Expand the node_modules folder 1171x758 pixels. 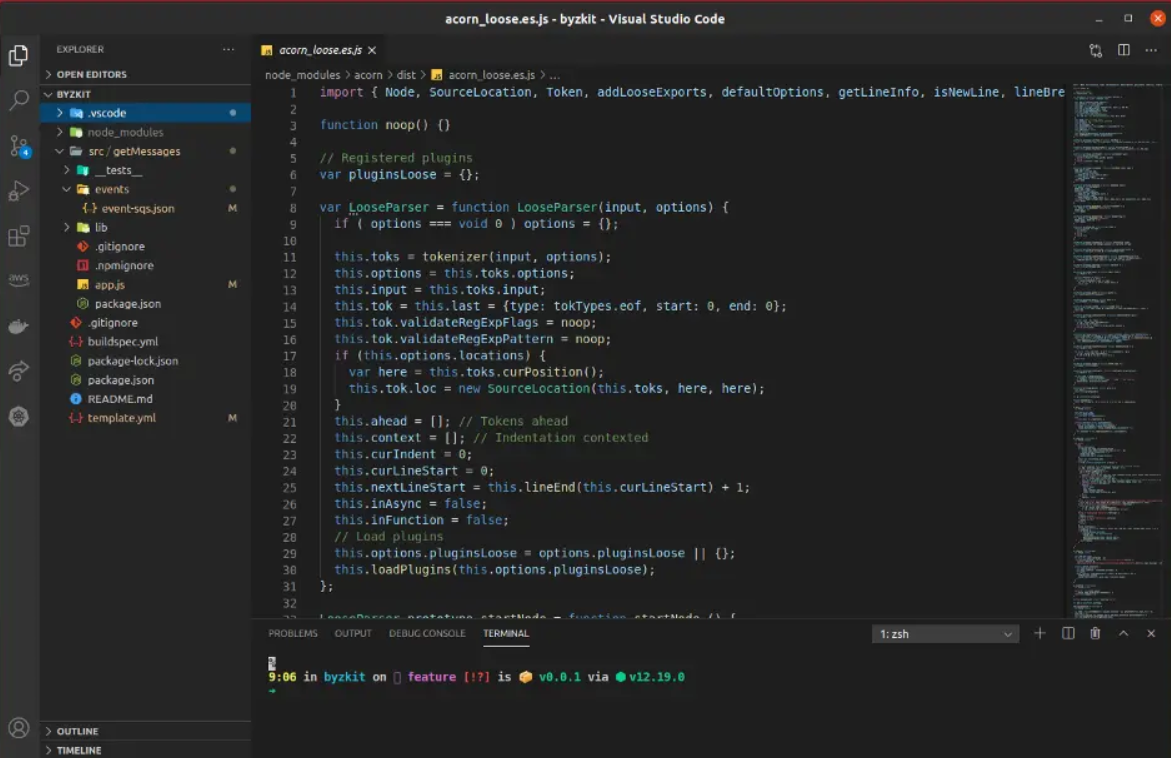tap(146, 132)
